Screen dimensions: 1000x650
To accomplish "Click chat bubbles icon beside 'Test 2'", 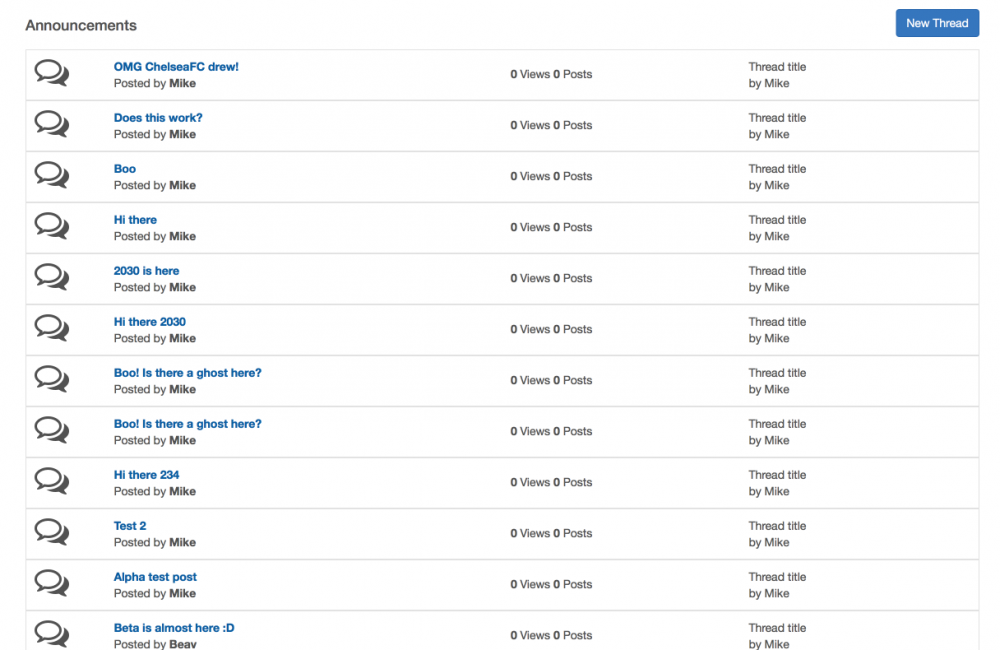I will 52,532.
